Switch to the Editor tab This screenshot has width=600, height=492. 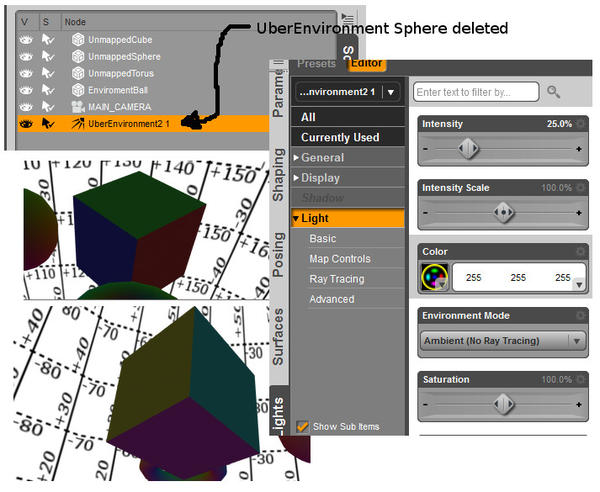(367, 64)
